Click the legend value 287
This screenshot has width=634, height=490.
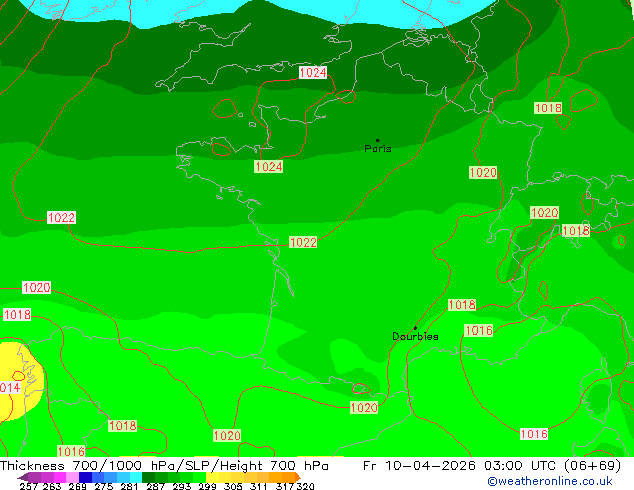[155, 486]
